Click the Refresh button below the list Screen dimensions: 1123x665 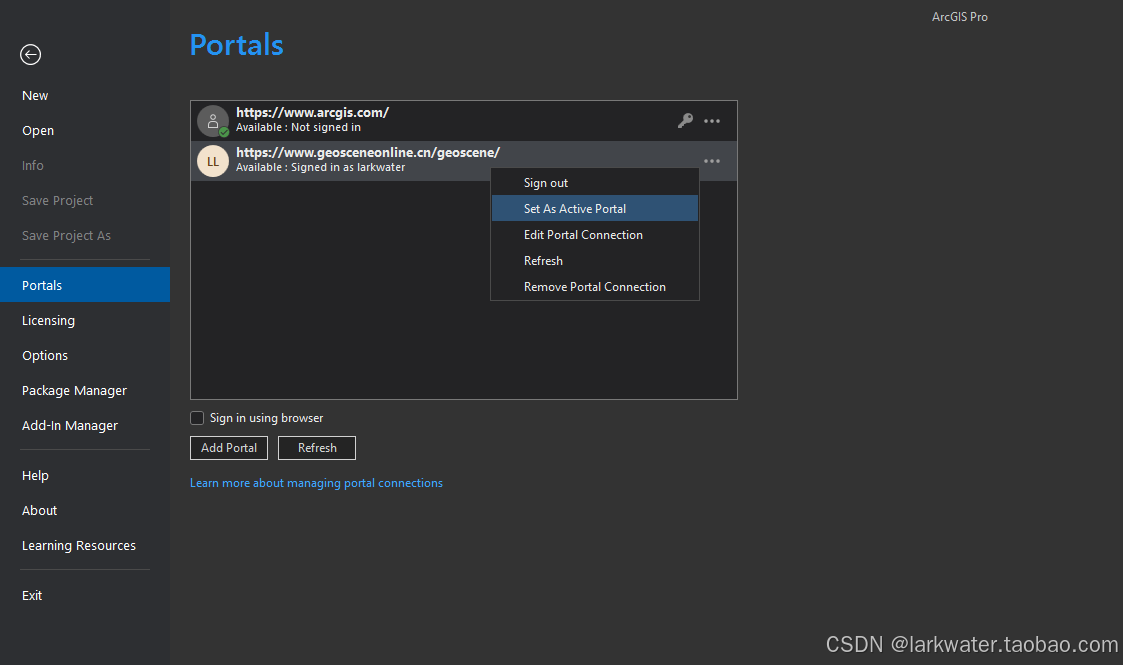[317, 448]
